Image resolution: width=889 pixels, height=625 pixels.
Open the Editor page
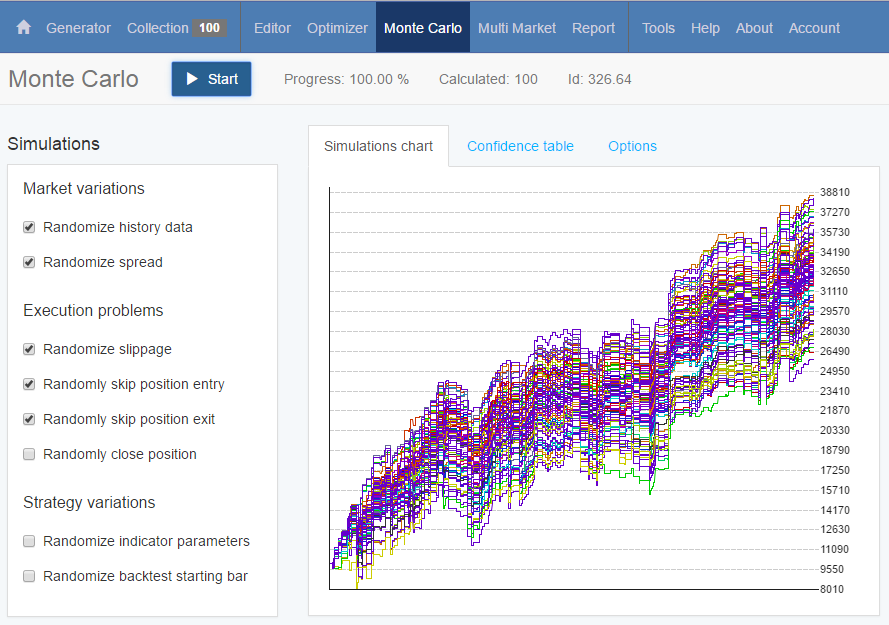(272, 28)
